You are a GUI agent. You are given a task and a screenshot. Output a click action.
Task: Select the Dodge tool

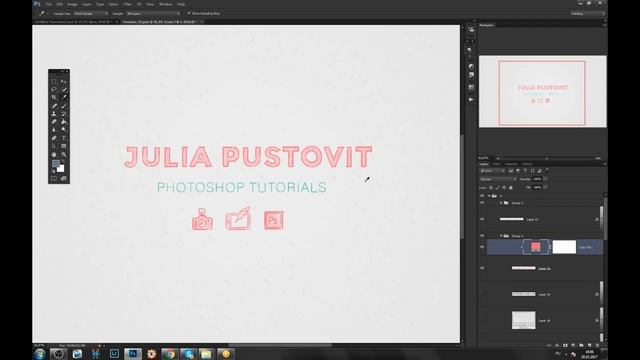click(x=64, y=130)
